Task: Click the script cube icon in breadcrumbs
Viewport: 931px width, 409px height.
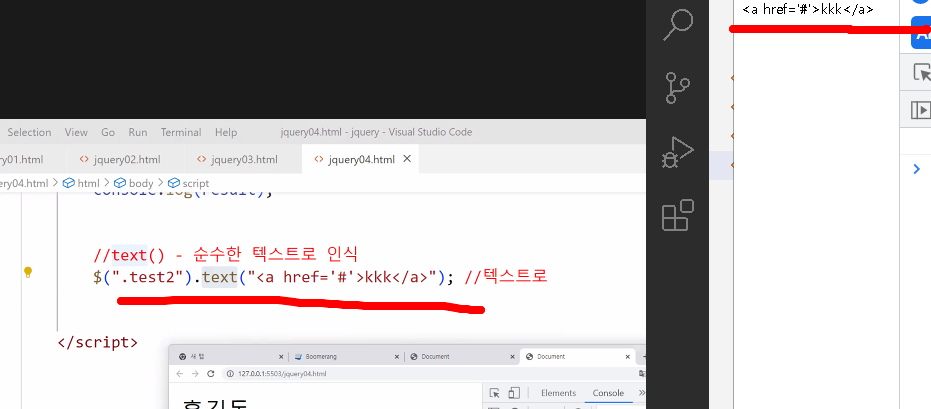Action: coord(173,183)
